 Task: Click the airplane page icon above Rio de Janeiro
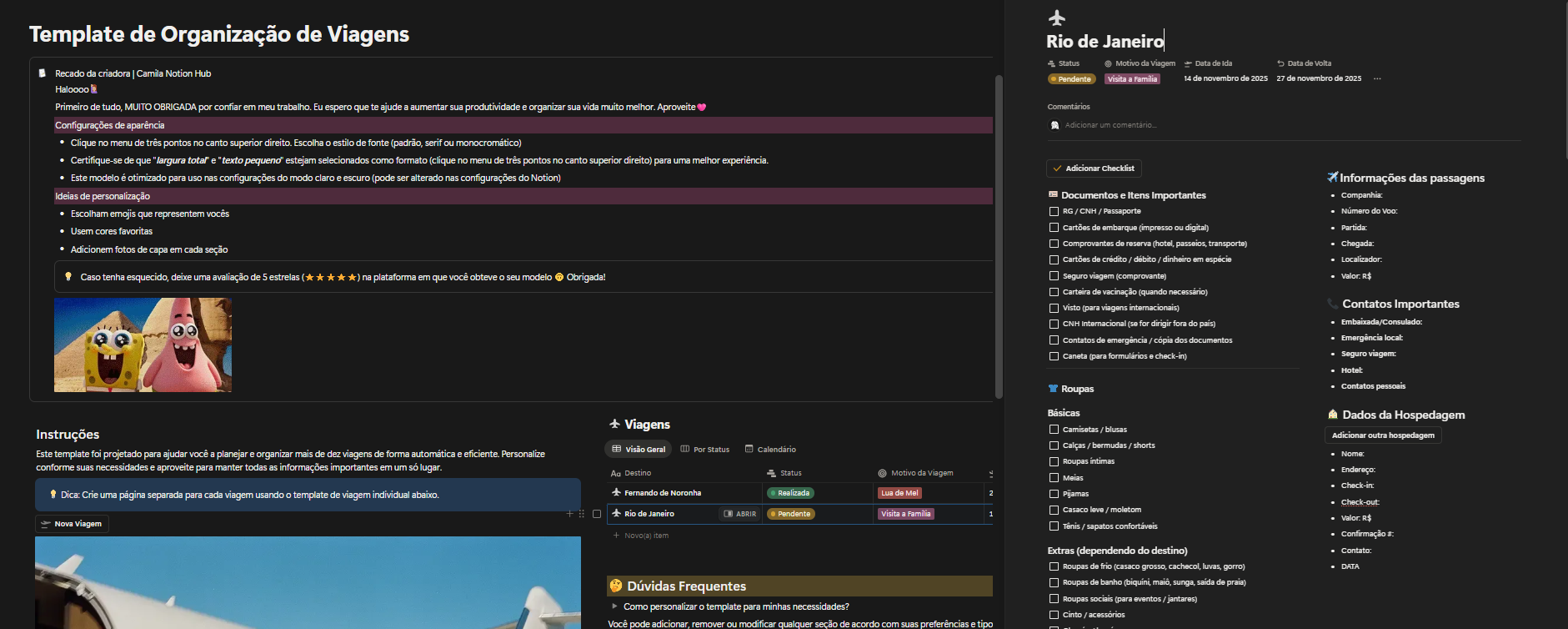point(1057,18)
